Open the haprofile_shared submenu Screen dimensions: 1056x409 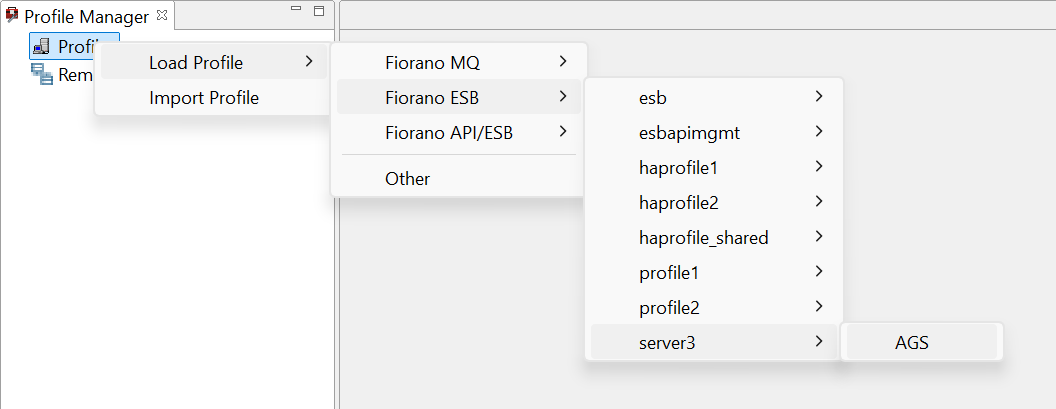click(714, 237)
